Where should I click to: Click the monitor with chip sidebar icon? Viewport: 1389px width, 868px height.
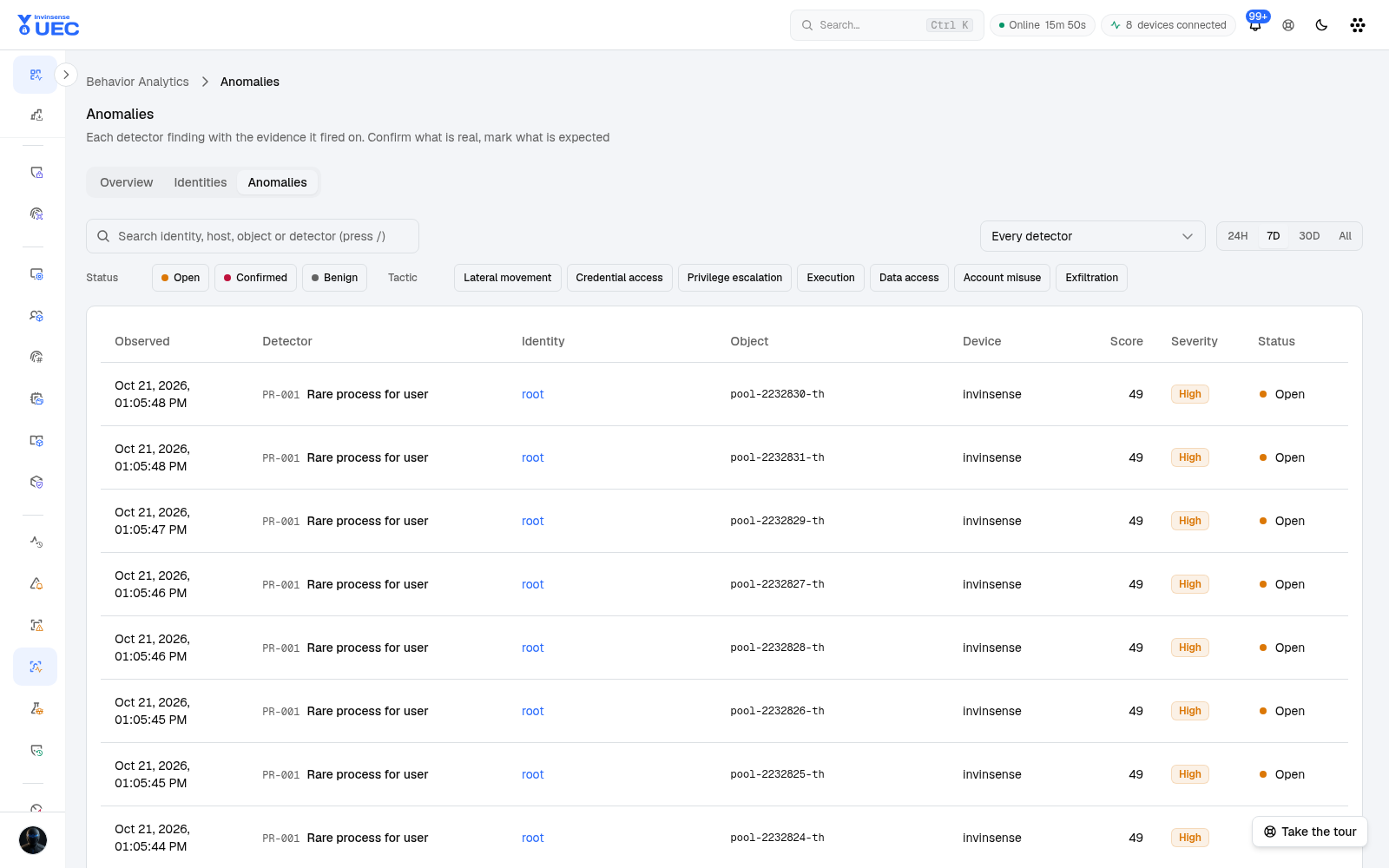[36, 273]
